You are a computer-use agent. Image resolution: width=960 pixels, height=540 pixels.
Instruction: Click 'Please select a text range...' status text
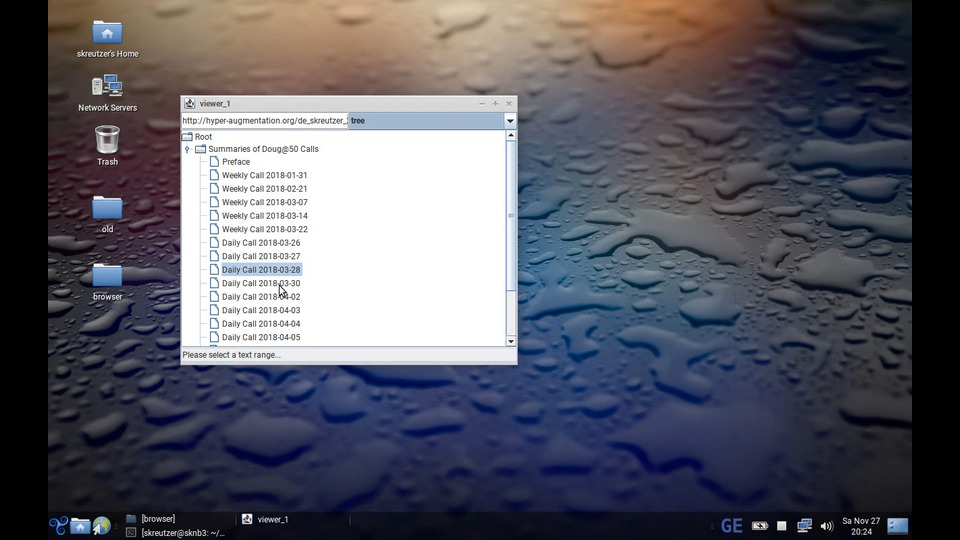tap(231, 354)
